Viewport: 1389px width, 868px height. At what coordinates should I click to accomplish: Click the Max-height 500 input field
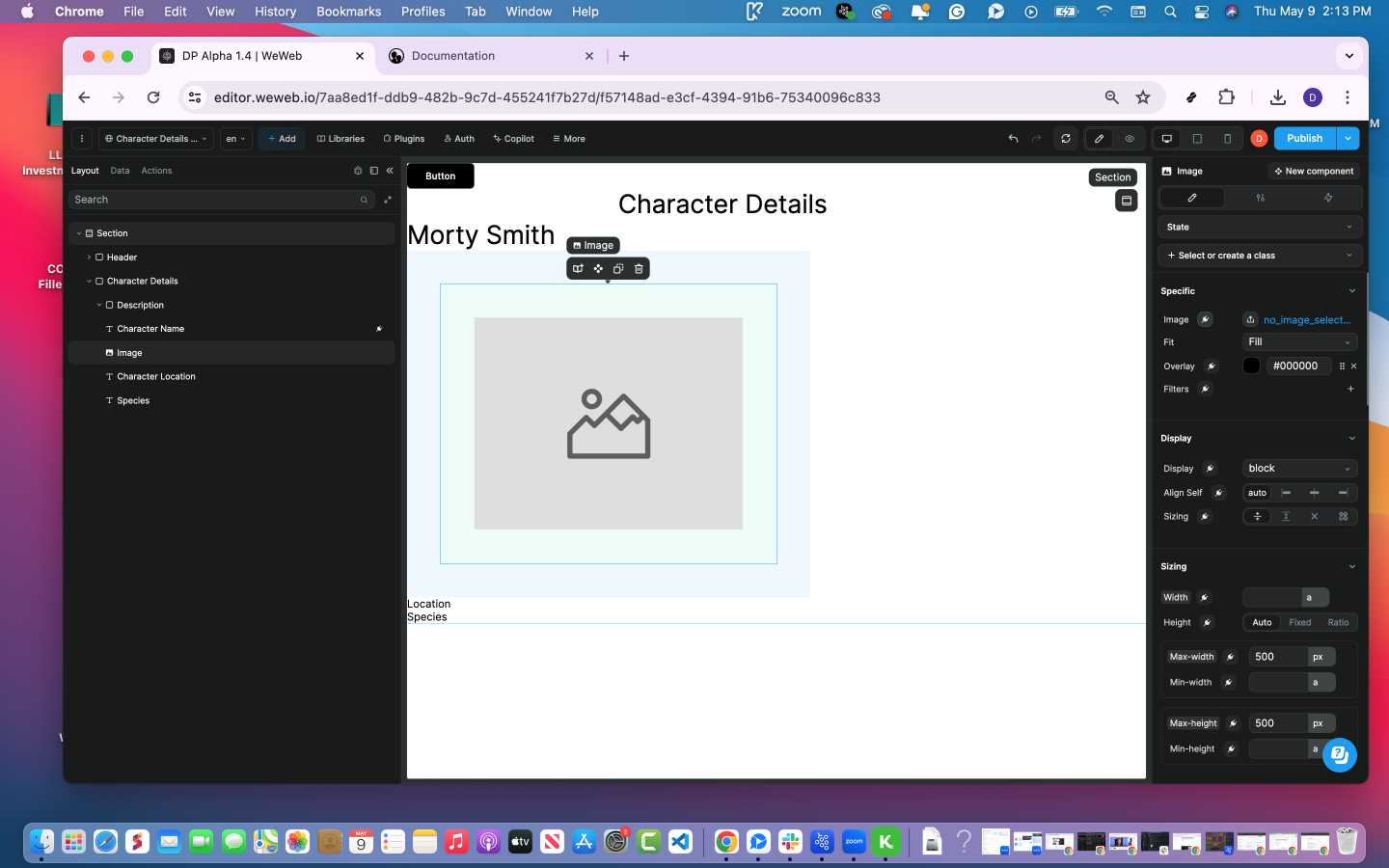(x=1278, y=723)
